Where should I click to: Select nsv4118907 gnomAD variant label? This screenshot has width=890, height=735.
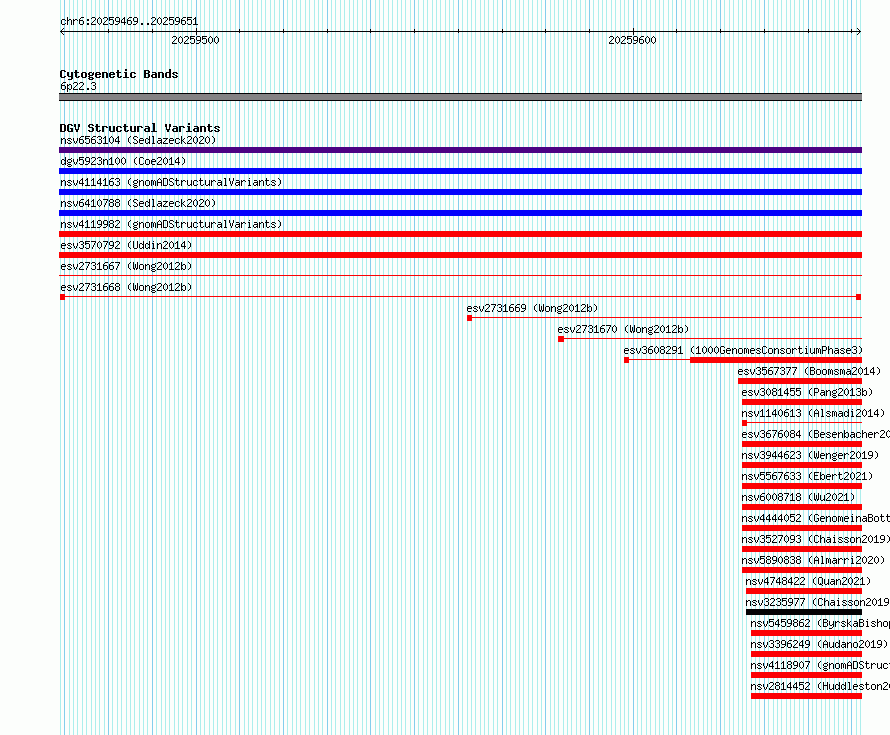820,665
